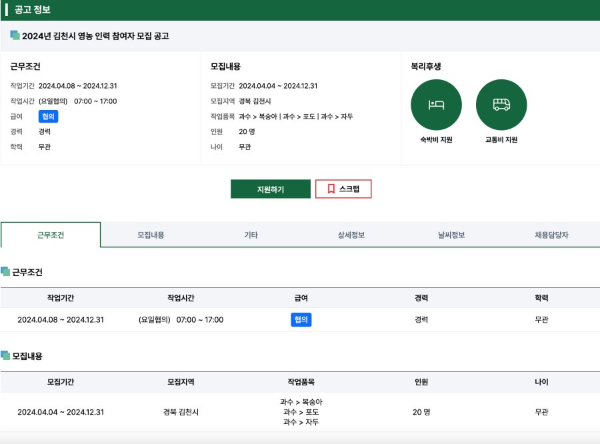Click 모집기간 2024.04.04 ~ 2024.12.31 in summary card

click(x=264, y=86)
